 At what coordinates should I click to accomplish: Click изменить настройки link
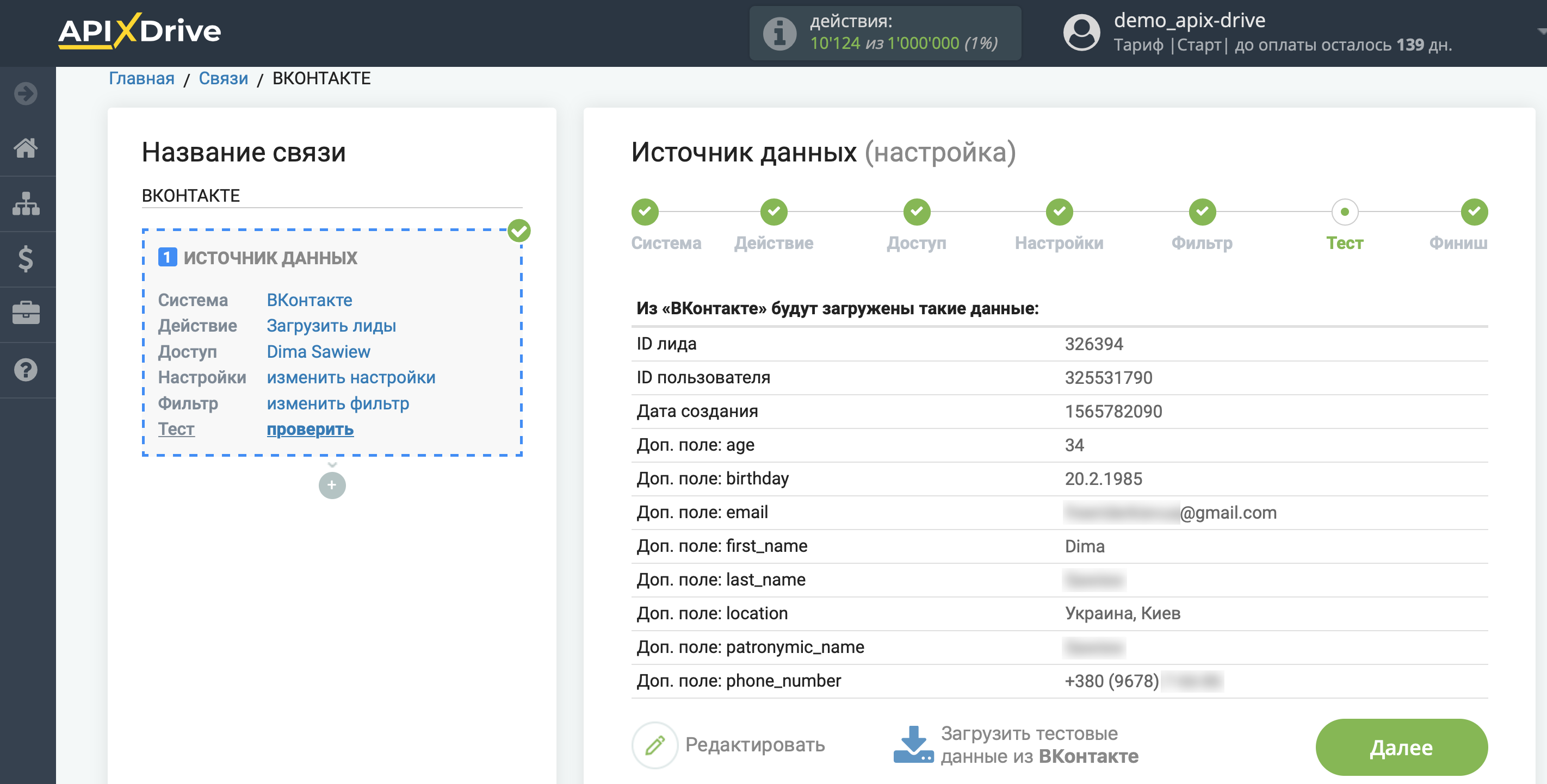(351, 378)
